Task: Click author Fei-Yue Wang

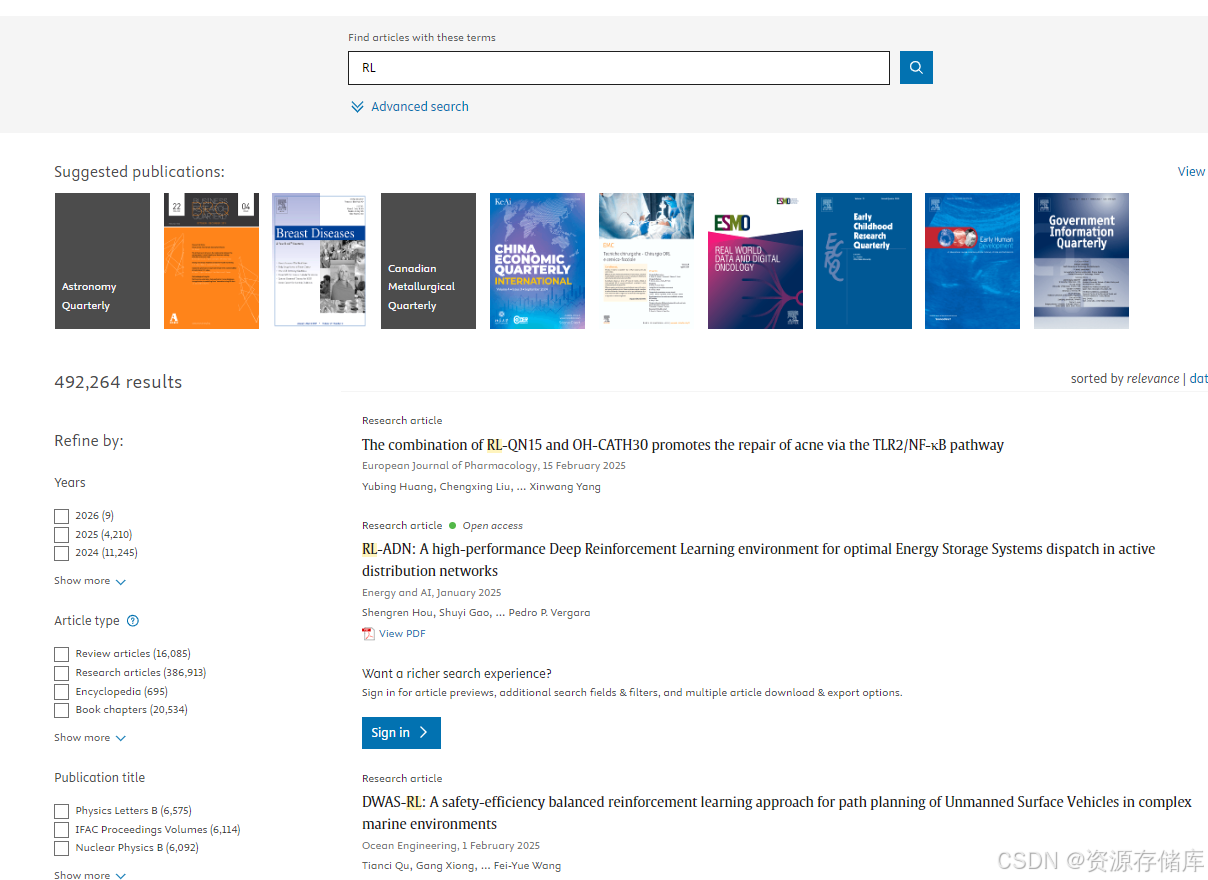Action: click(527, 866)
